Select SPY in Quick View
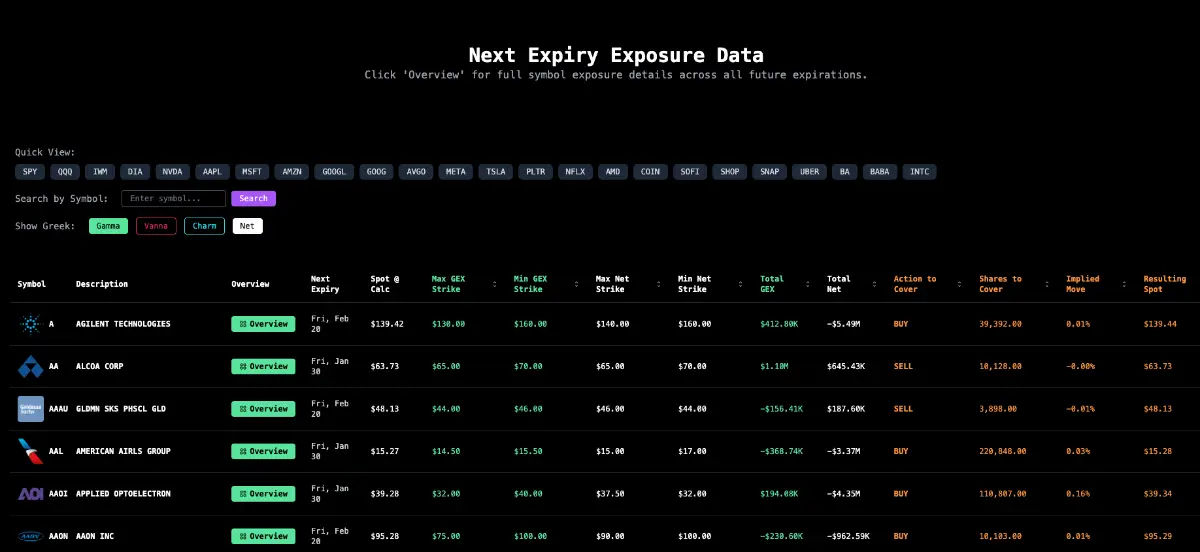 tap(30, 172)
